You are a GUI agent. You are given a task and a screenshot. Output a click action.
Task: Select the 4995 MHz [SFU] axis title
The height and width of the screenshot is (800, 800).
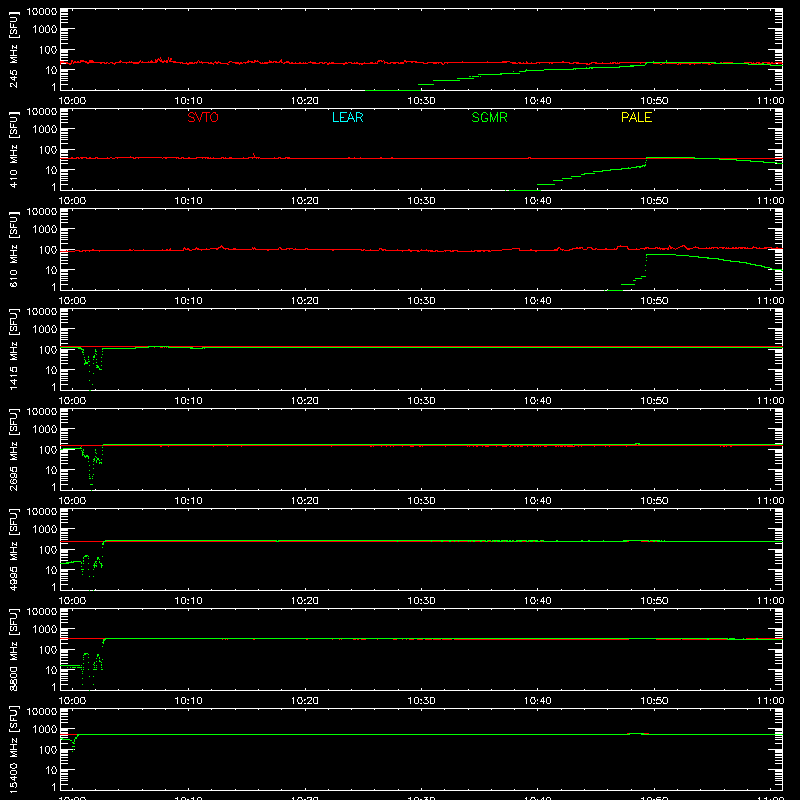click(13, 549)
